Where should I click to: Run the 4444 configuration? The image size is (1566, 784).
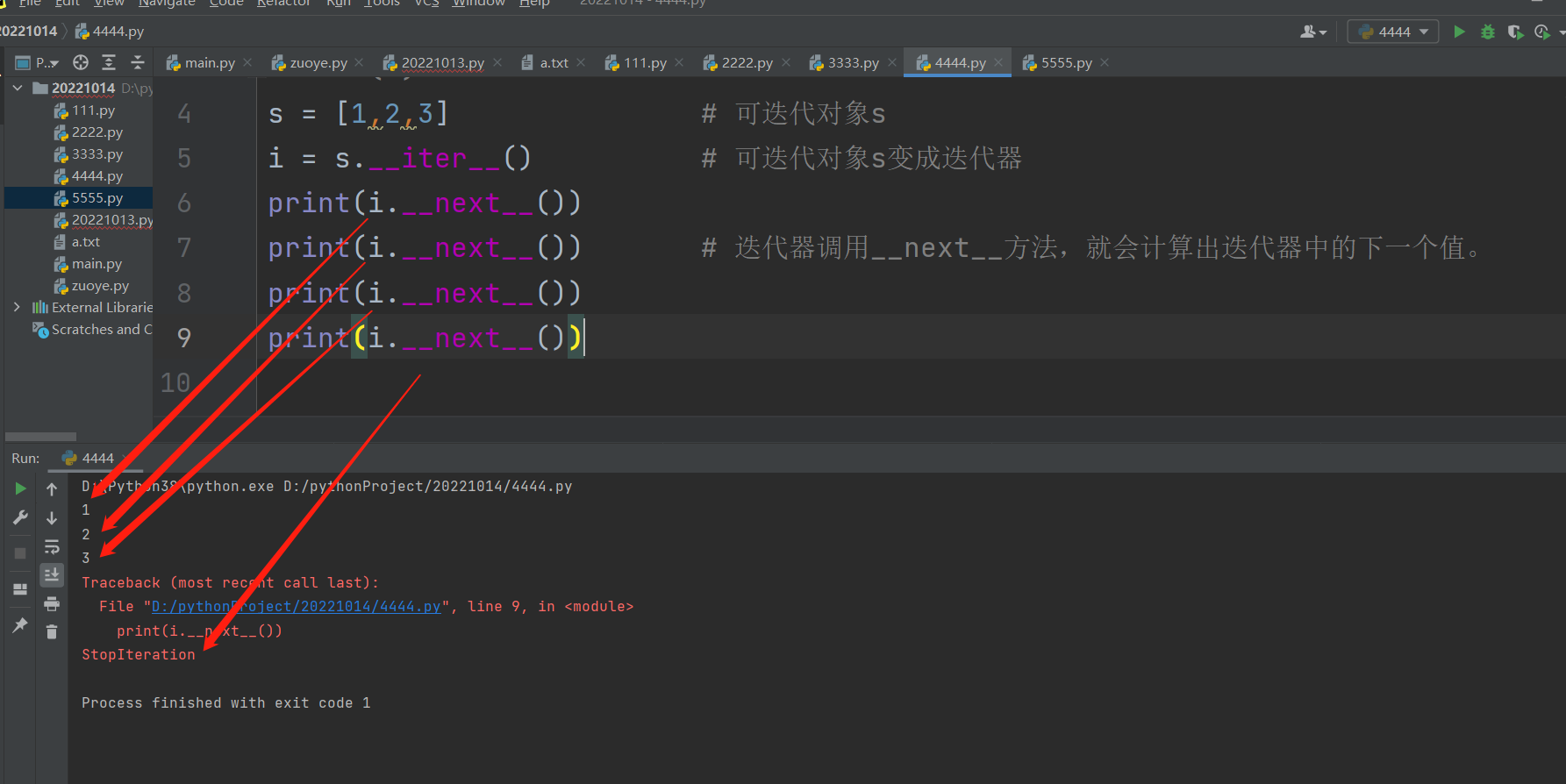click(x=1459, y=32)
